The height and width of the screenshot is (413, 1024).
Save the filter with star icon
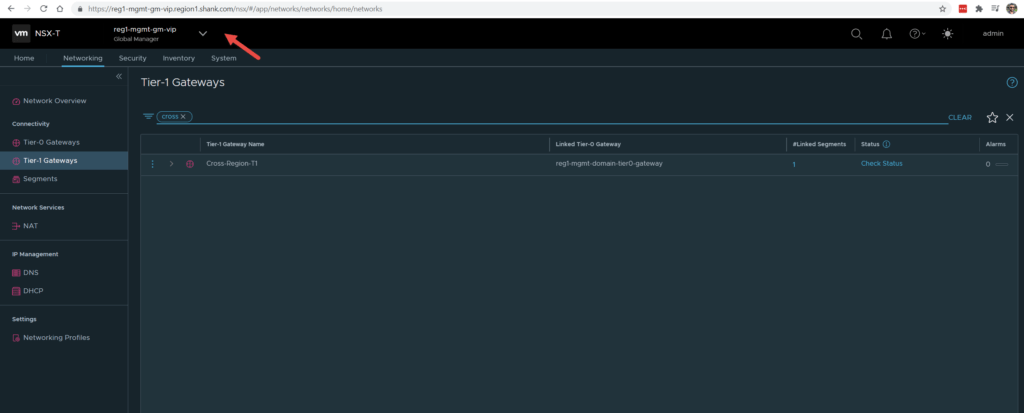click(992, 118)
